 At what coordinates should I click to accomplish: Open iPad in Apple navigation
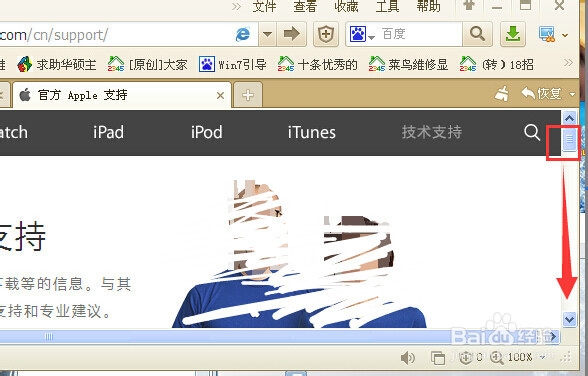coord(108,132)
